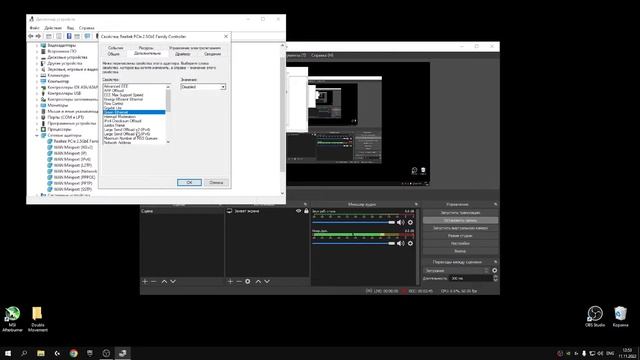Viewport: 640px width, 360px height.
Task: Move scene down with arrow icon
Action: coord(173,282)
